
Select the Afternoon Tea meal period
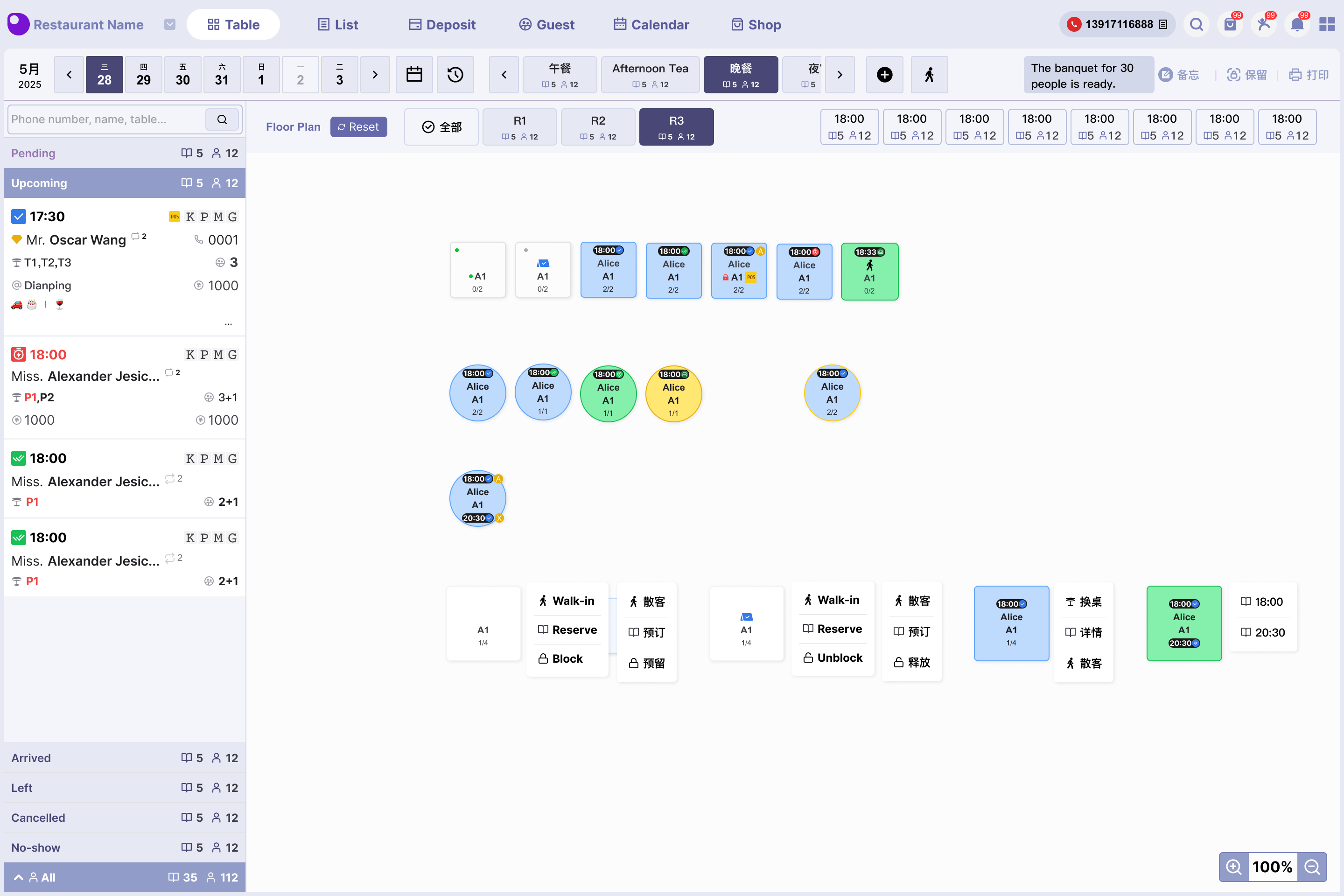click(650, 74)
